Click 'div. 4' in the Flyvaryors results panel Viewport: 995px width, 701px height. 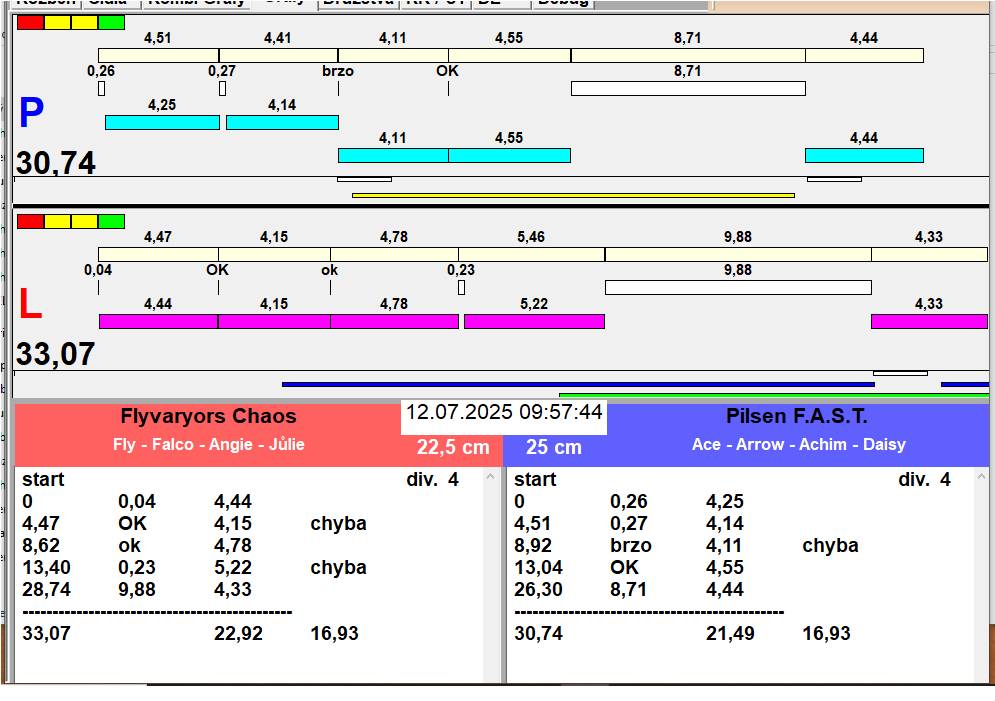pyautogui.click(x=432, y=479)
